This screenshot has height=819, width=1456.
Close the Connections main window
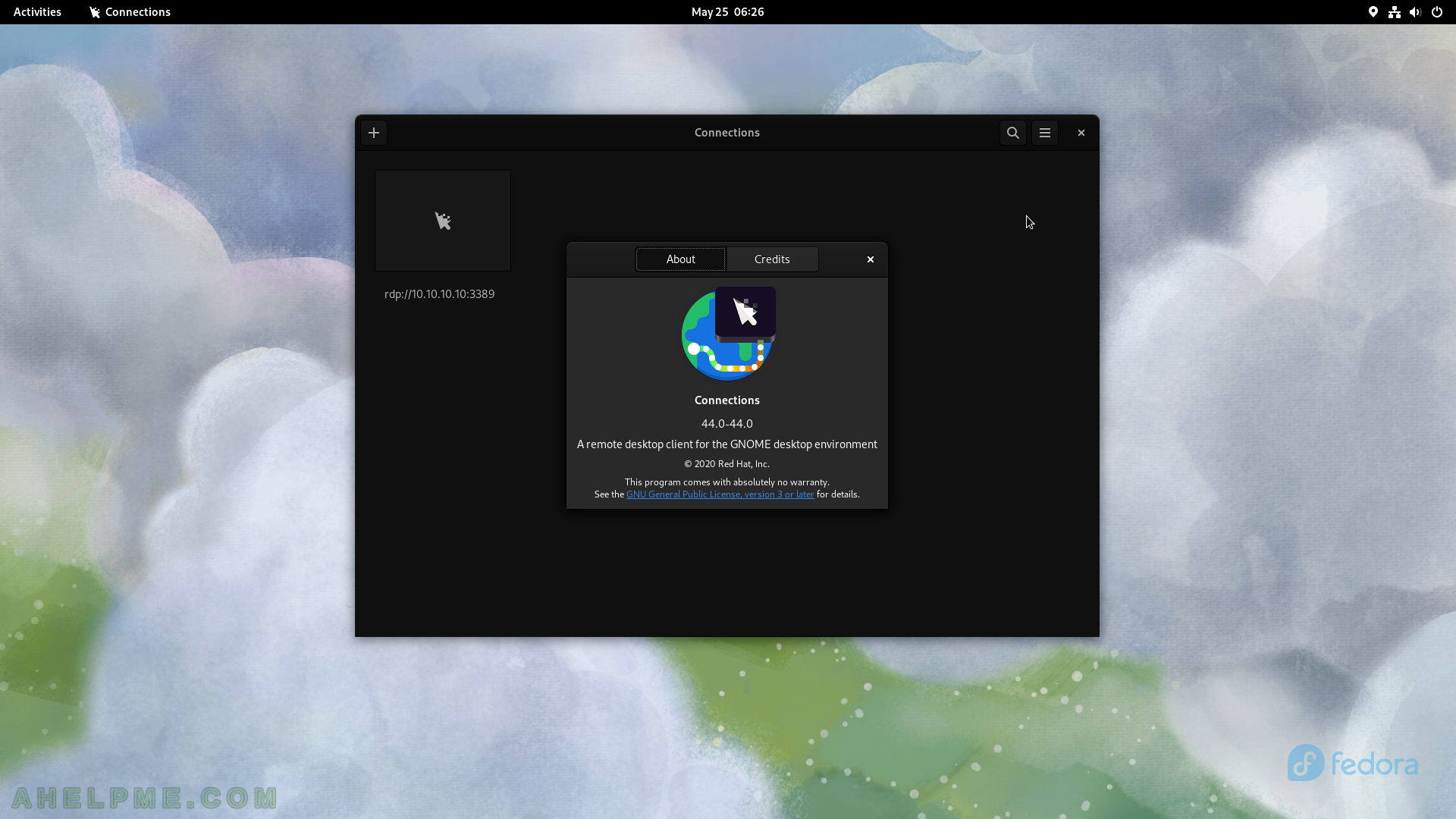point(1081,133)
